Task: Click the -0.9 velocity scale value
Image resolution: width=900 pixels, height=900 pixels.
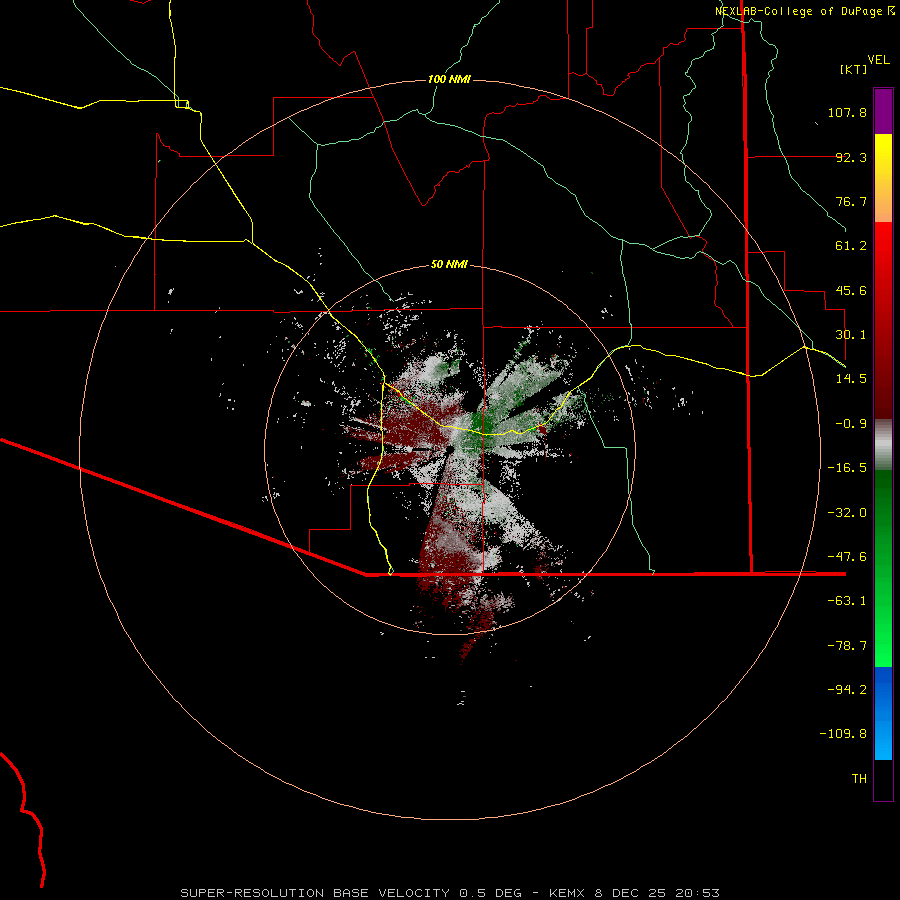Action: click(x=851, y=424)
